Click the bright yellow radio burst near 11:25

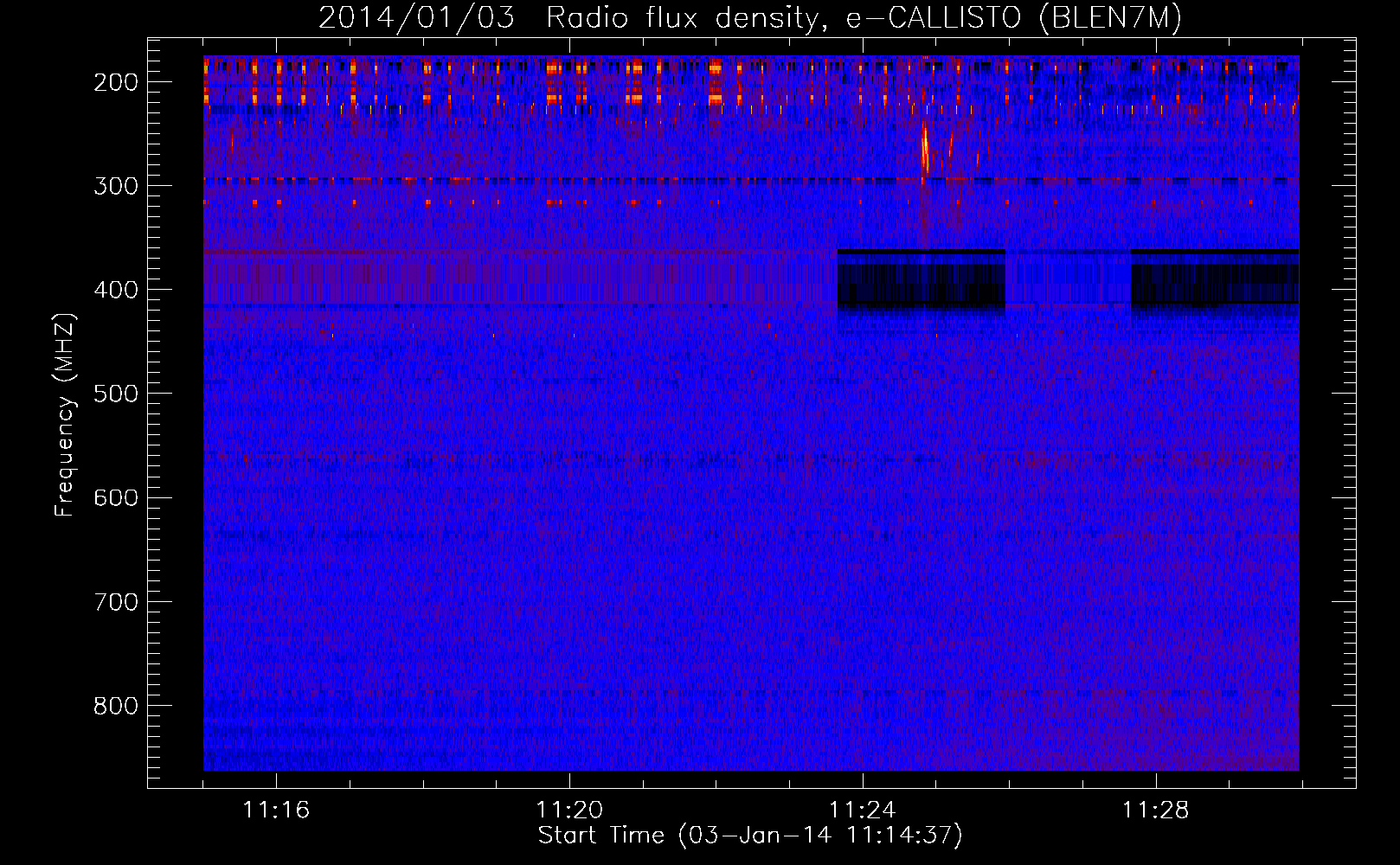(x=924, y=149)
